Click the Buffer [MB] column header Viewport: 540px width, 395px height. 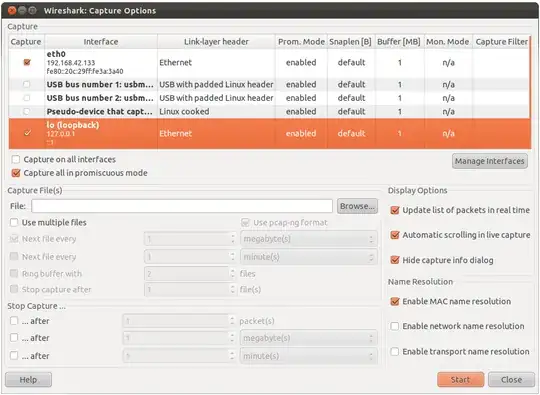[399, 42]
